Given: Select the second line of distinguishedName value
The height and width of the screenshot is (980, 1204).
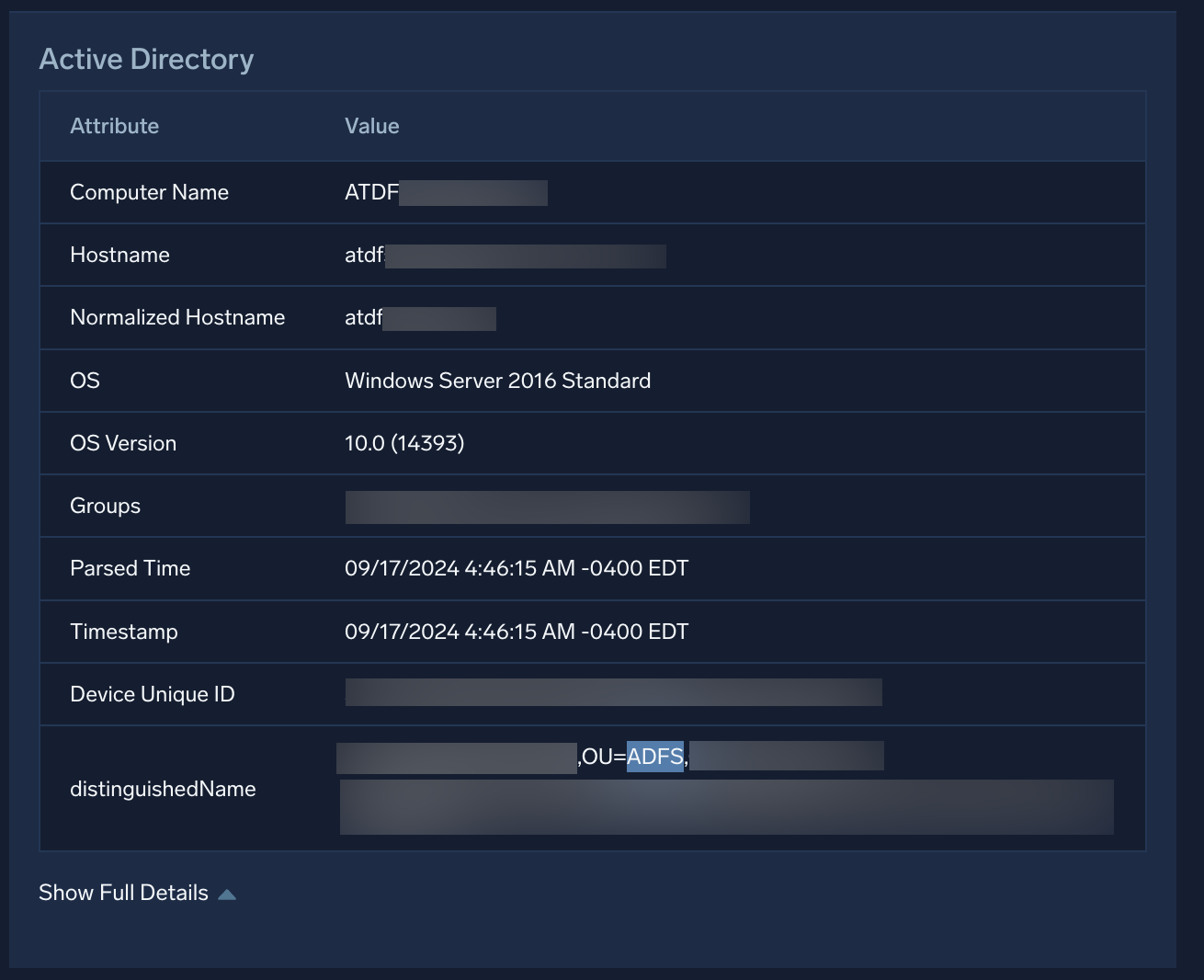Looking at the screenshot, I should point(725,806).
